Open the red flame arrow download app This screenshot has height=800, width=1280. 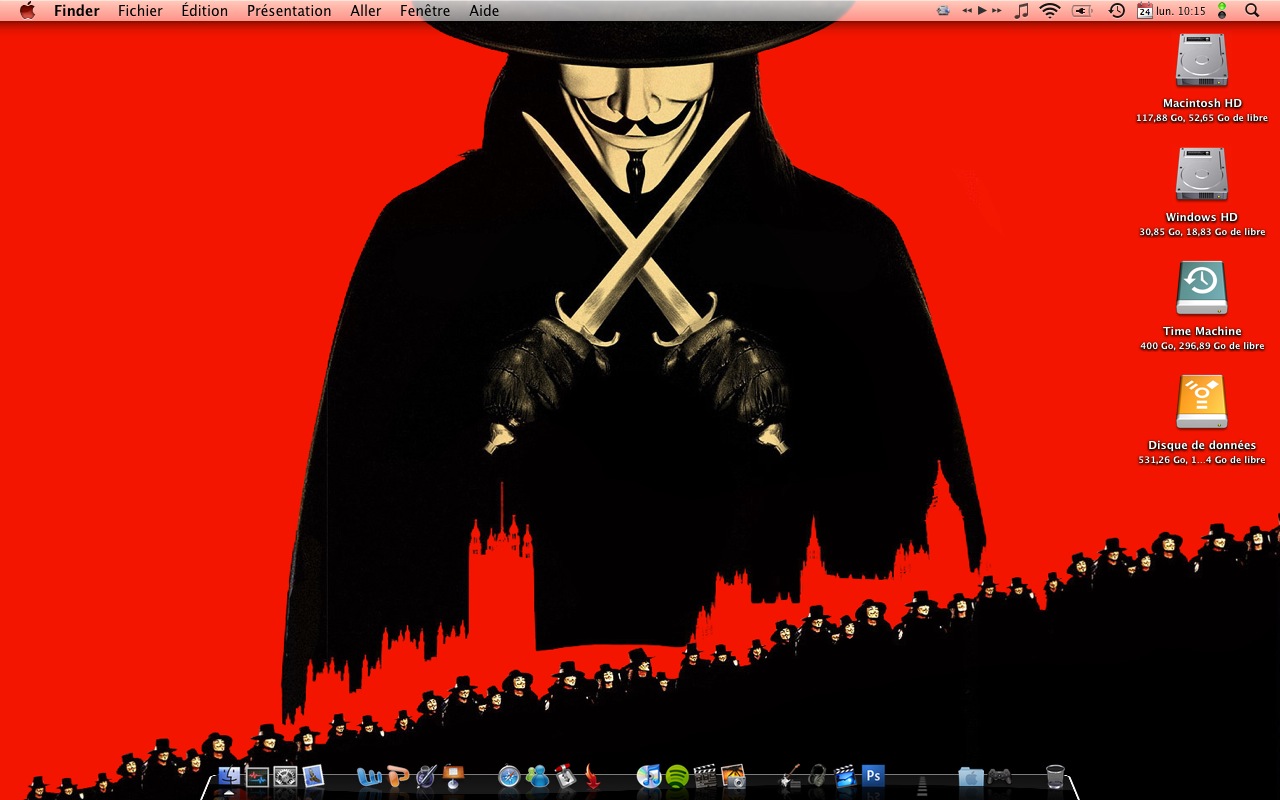[x=593, y=776]
